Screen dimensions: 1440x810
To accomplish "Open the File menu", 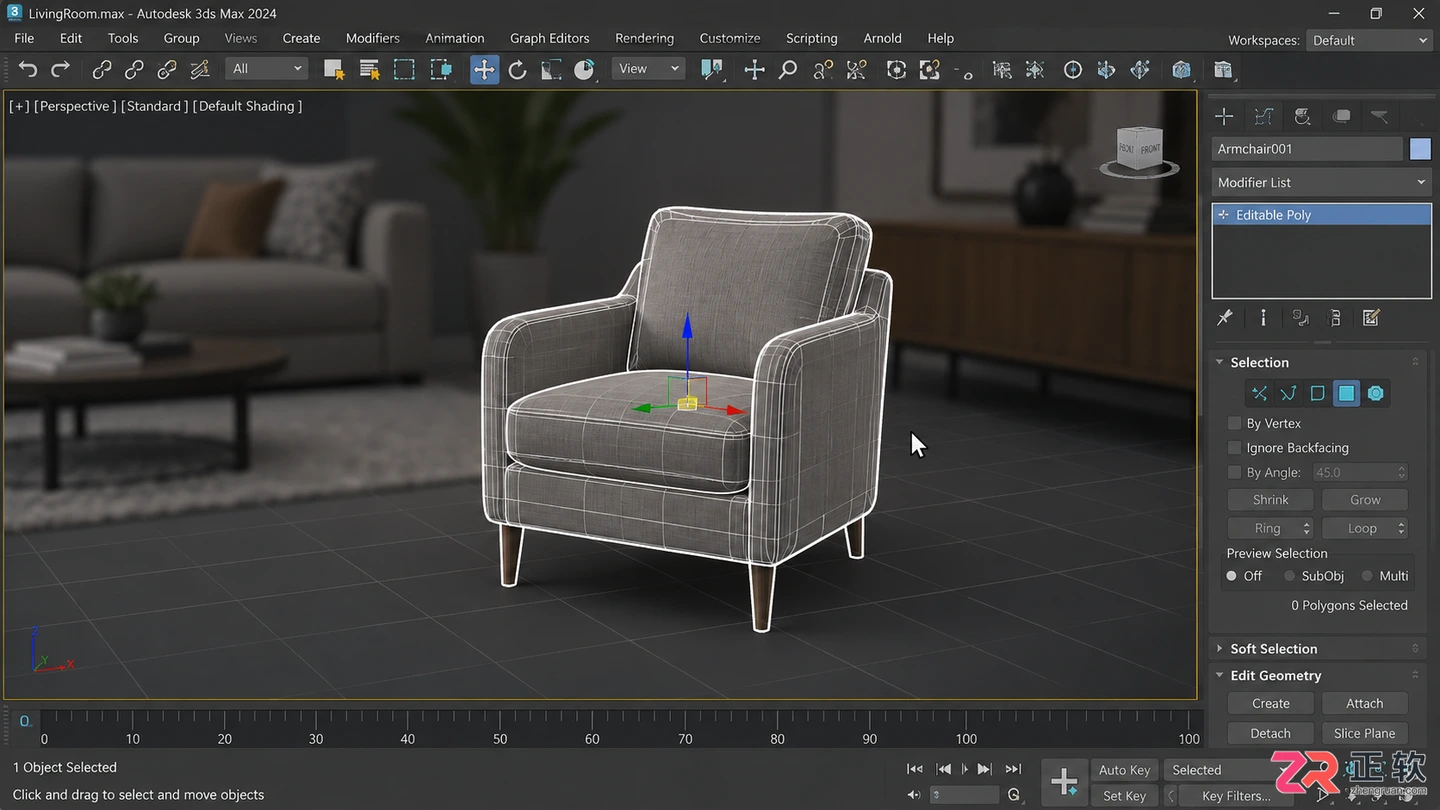I will (24, 38).
